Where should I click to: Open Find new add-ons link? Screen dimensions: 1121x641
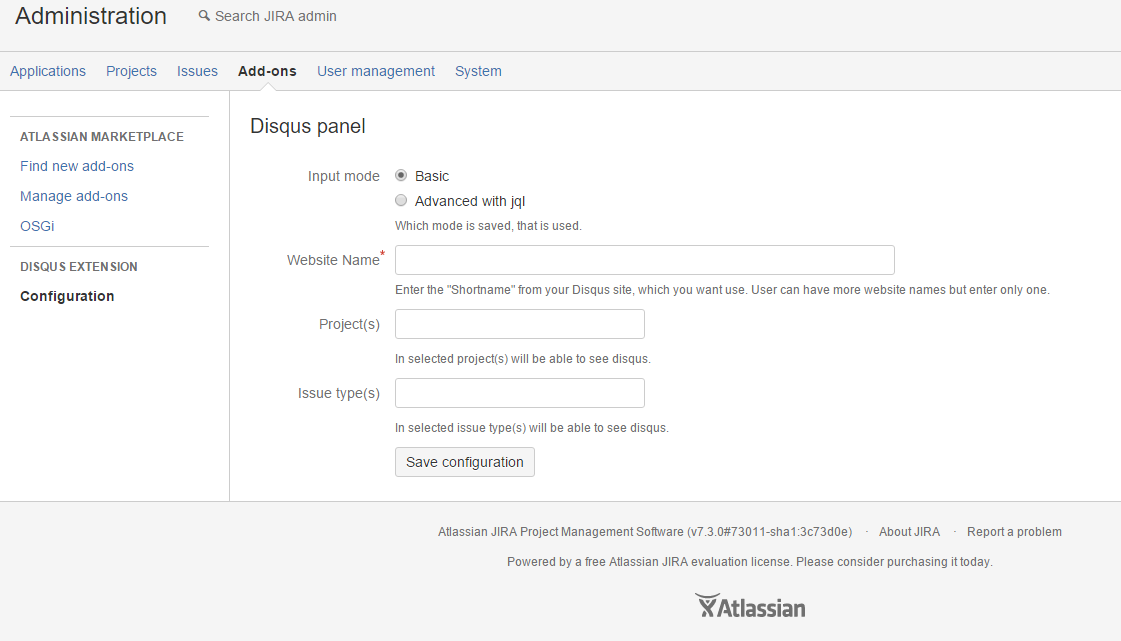[x=77, y=166]
